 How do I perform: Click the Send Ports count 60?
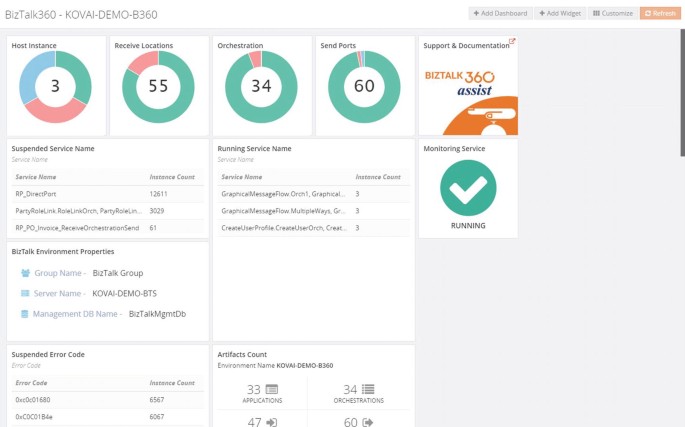click(x=364, y=86)
